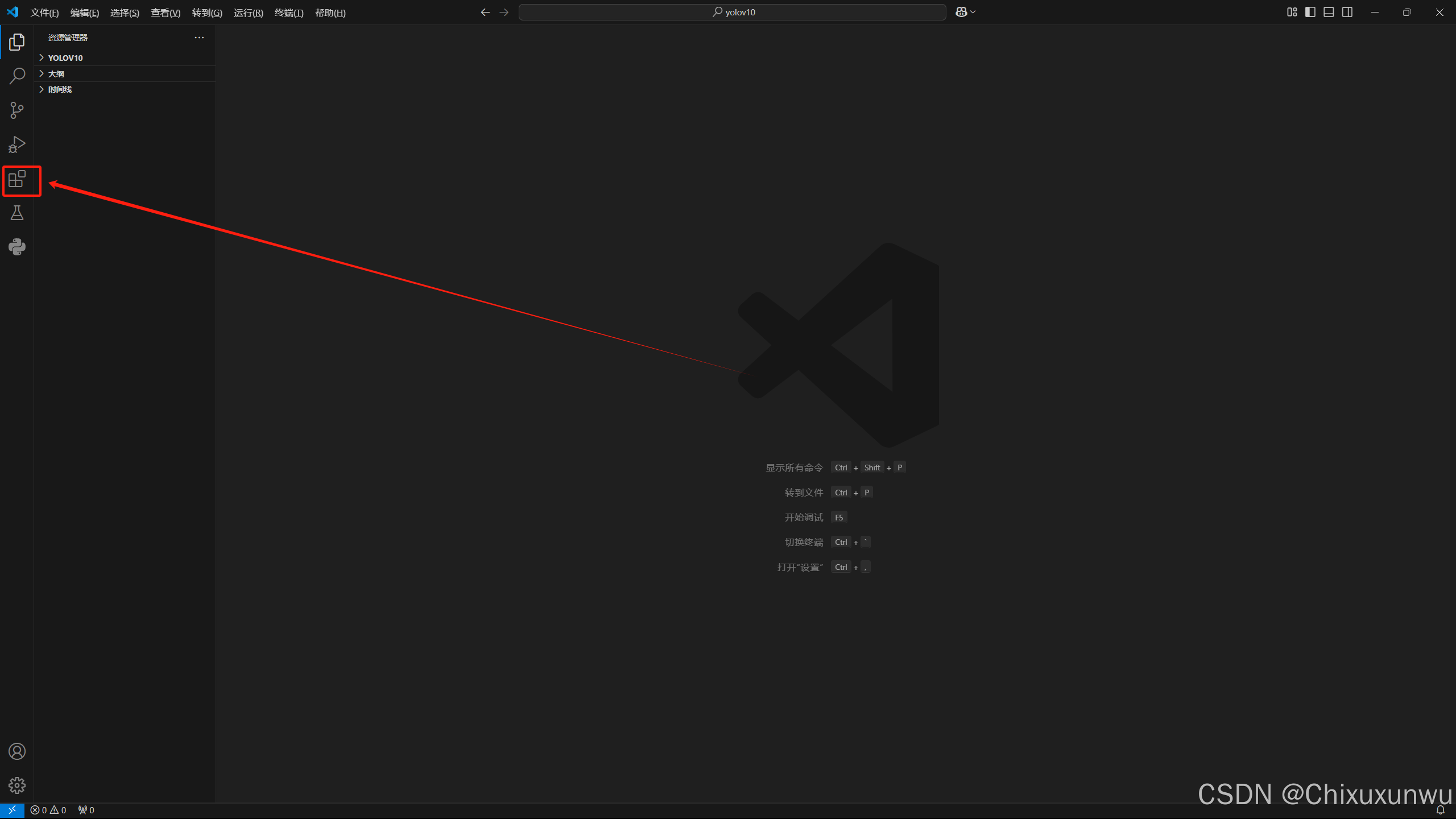This screenshot has height=819, width=1456.
Task: Toggle the bottom panel layout button
Action: click(x=1329, y=12)
